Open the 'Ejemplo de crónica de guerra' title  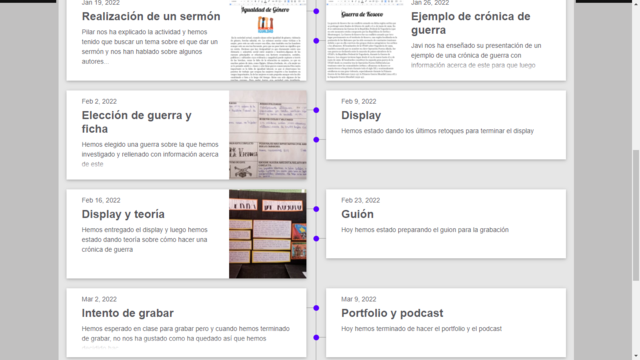pyautogui.click(x=471, y=23)
